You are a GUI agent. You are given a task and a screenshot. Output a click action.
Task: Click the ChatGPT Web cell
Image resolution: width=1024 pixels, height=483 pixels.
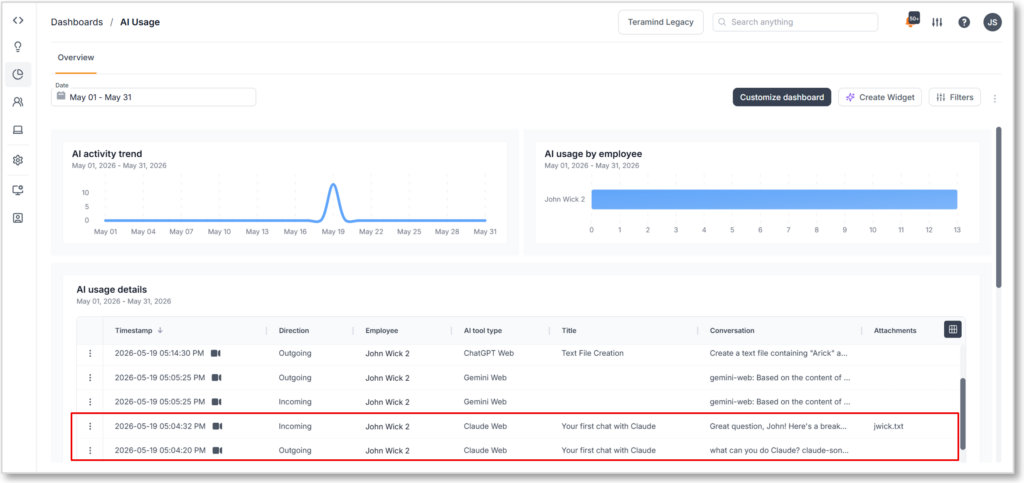point(488,353)
